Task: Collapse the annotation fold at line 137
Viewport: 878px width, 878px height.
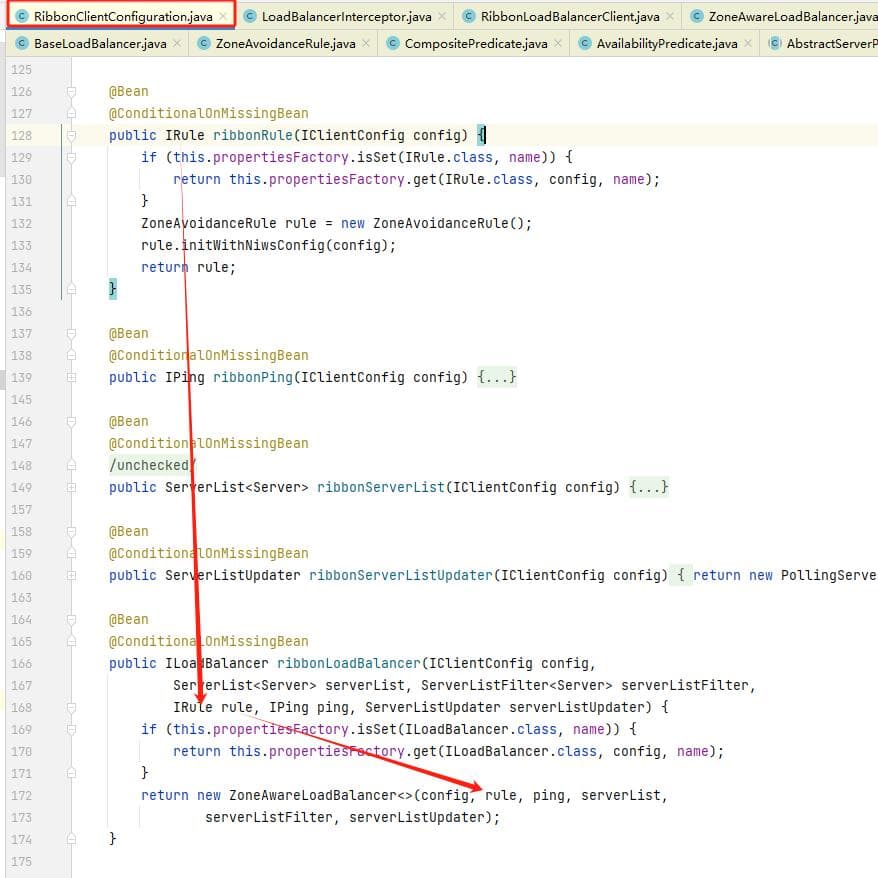Action: (71, 334)
